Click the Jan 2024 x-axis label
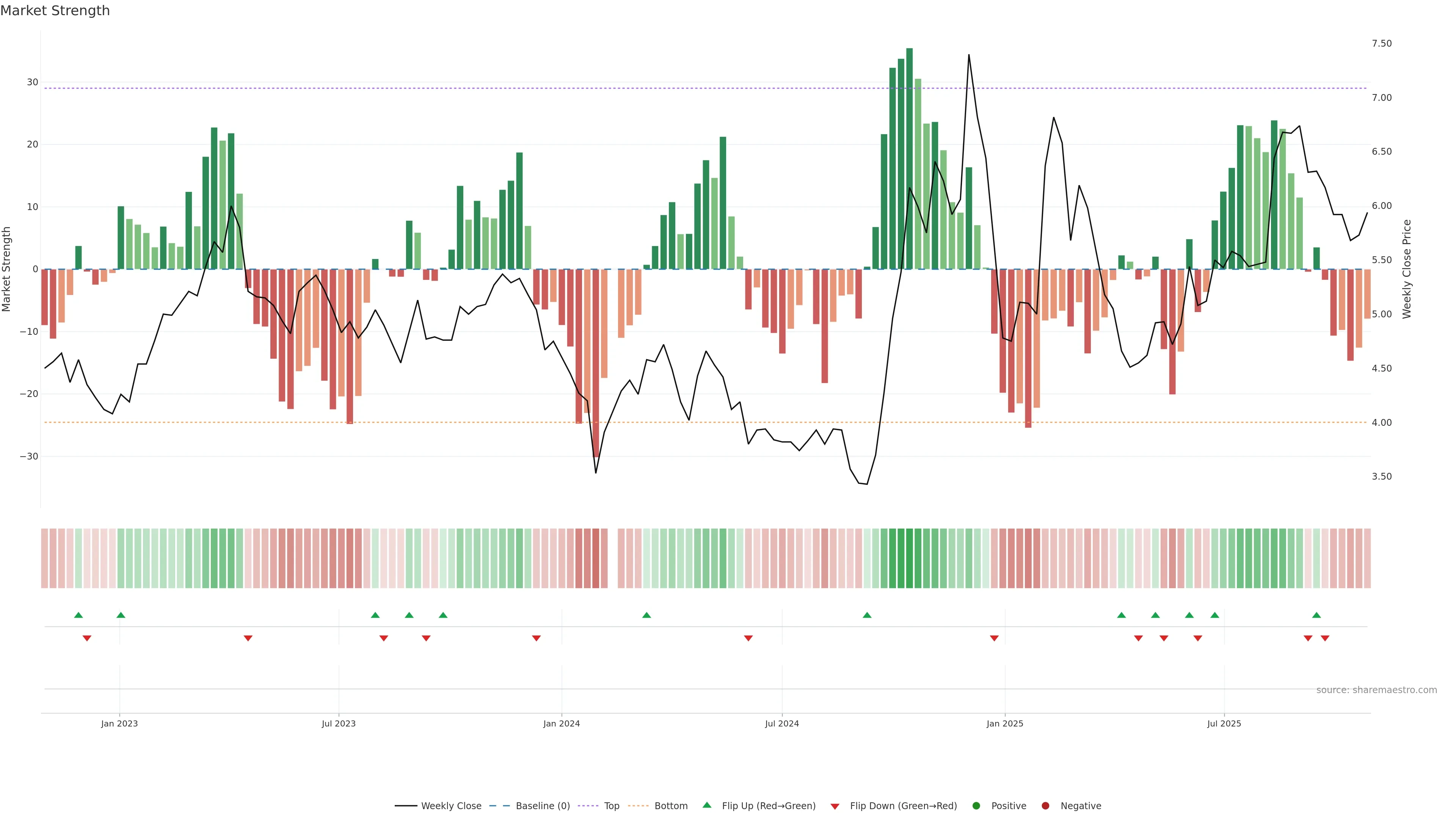1456x819 pixels. (561, 723)
